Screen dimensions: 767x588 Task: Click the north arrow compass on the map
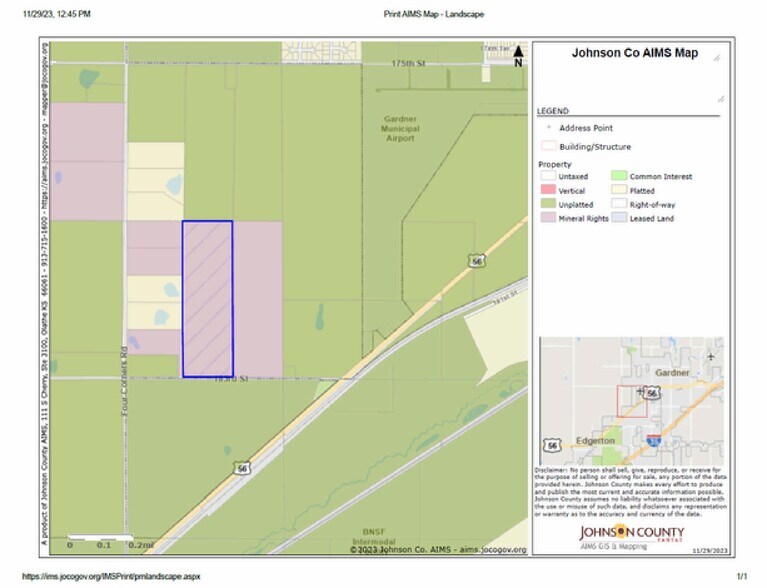(517, 54)
